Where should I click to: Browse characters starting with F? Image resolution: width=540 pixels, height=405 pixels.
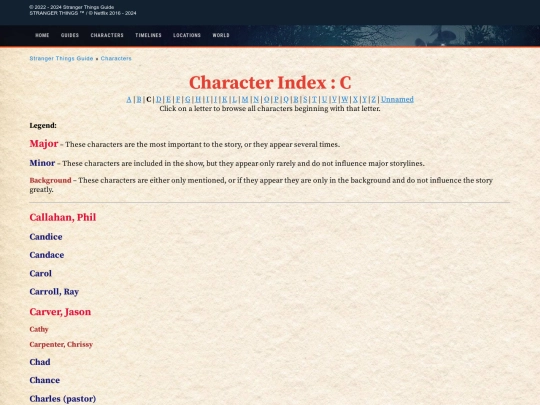click(x=178, y=100)
